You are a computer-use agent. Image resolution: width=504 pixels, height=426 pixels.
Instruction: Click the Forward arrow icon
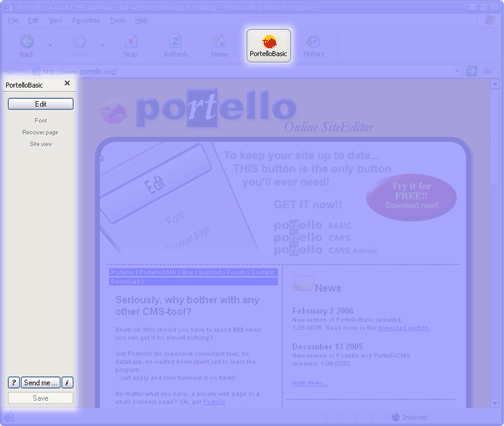[x=79, y=42]
